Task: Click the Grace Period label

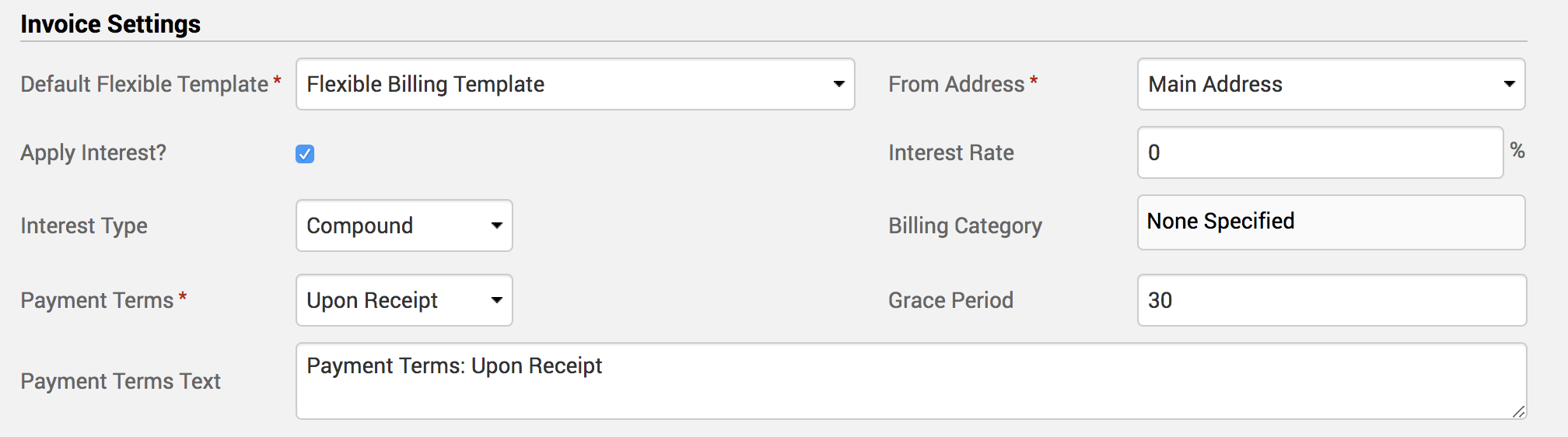Action: [x=950, y=300]
